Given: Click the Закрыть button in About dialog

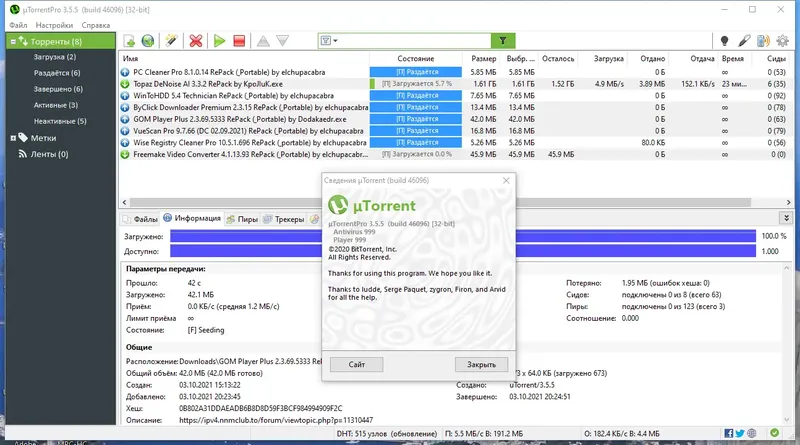Looking at the screenshot, I should point(482,364).
